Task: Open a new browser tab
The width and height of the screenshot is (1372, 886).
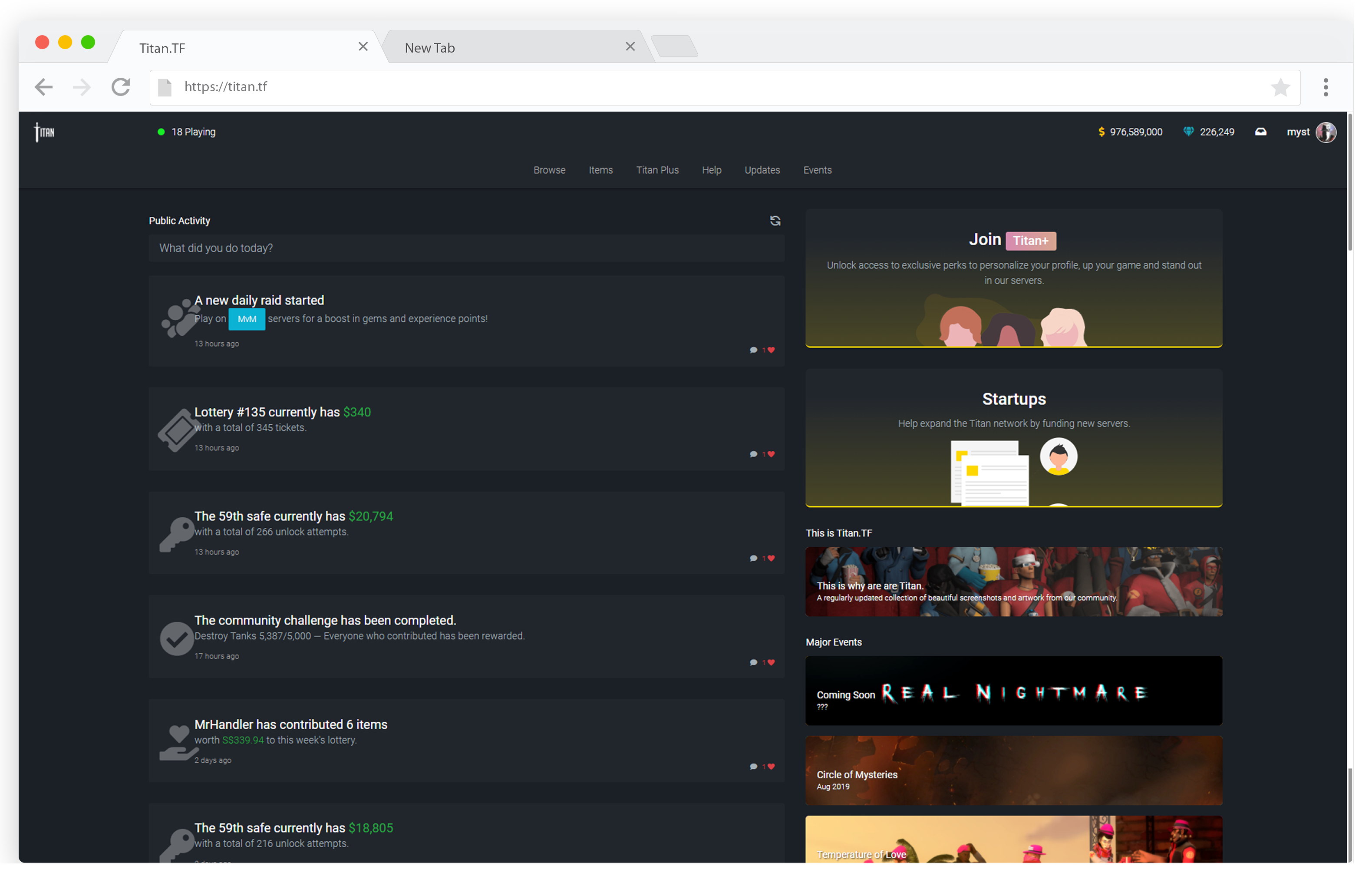Action: (x=675, y=46)
